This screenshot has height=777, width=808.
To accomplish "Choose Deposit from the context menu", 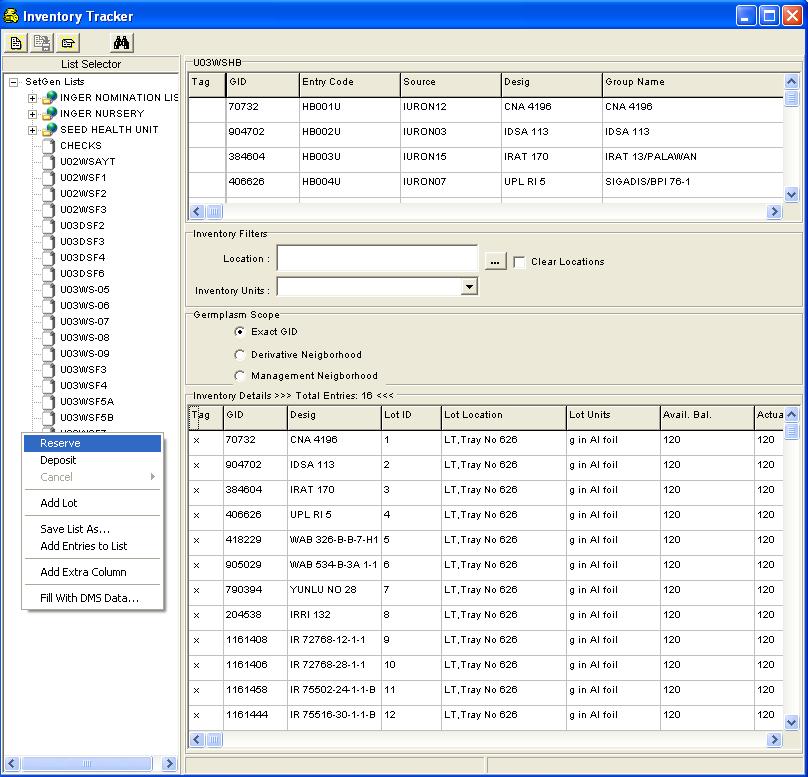I will pos(92,460).
